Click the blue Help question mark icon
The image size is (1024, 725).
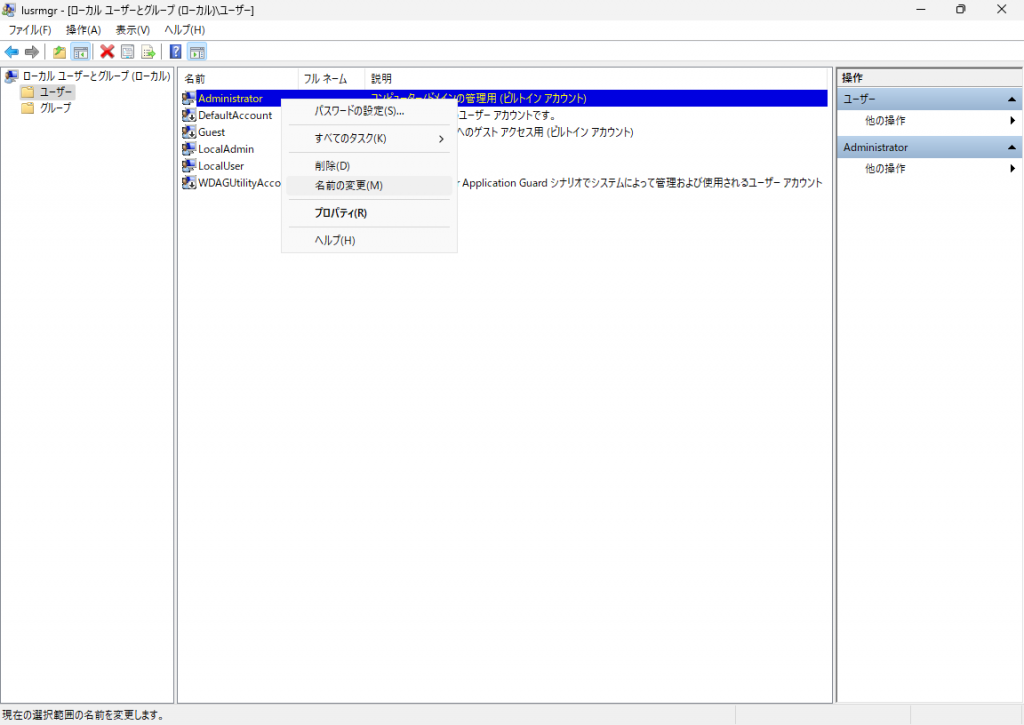tap(176, 52)
